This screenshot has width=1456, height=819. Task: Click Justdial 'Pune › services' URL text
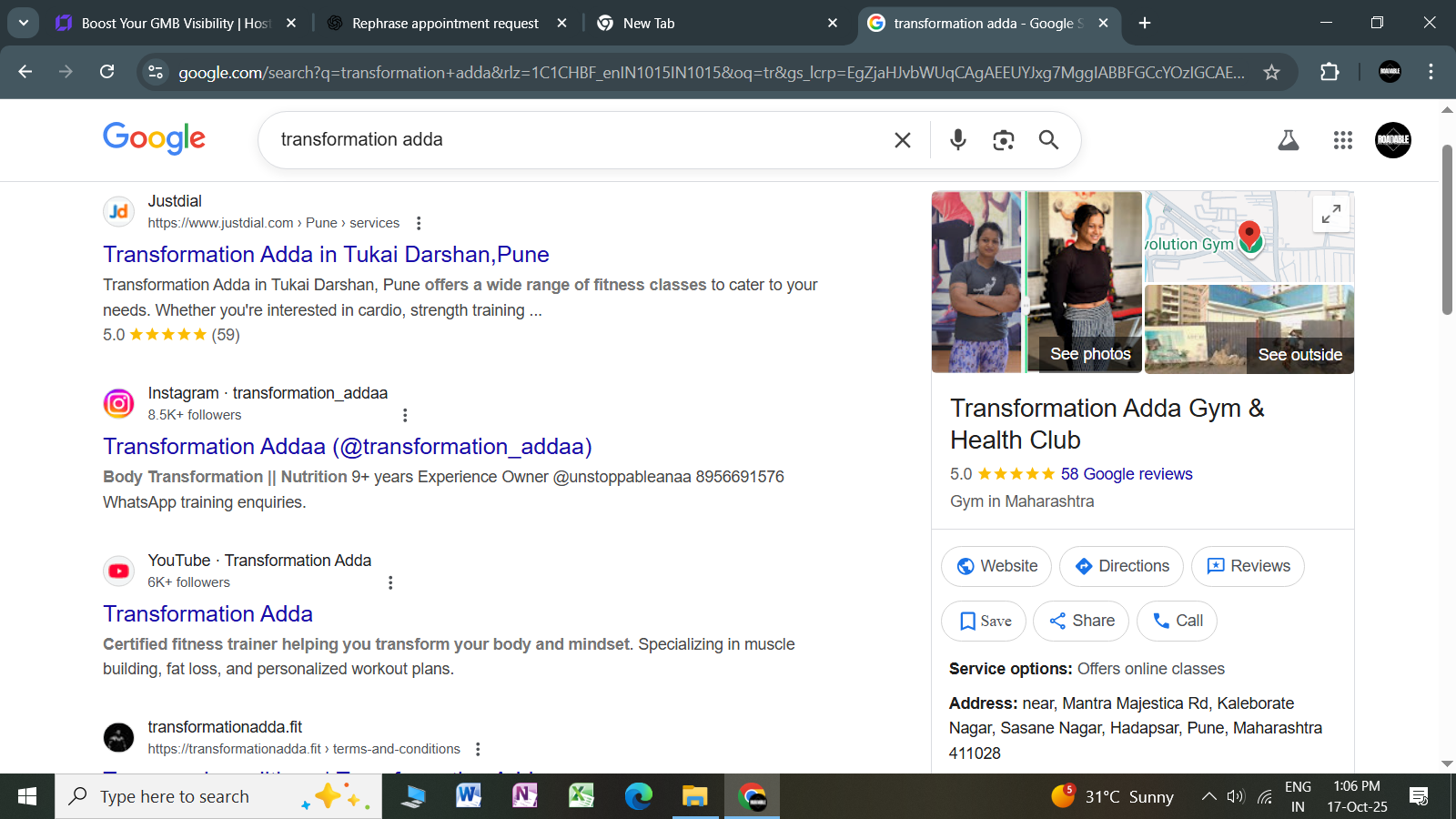352,223
